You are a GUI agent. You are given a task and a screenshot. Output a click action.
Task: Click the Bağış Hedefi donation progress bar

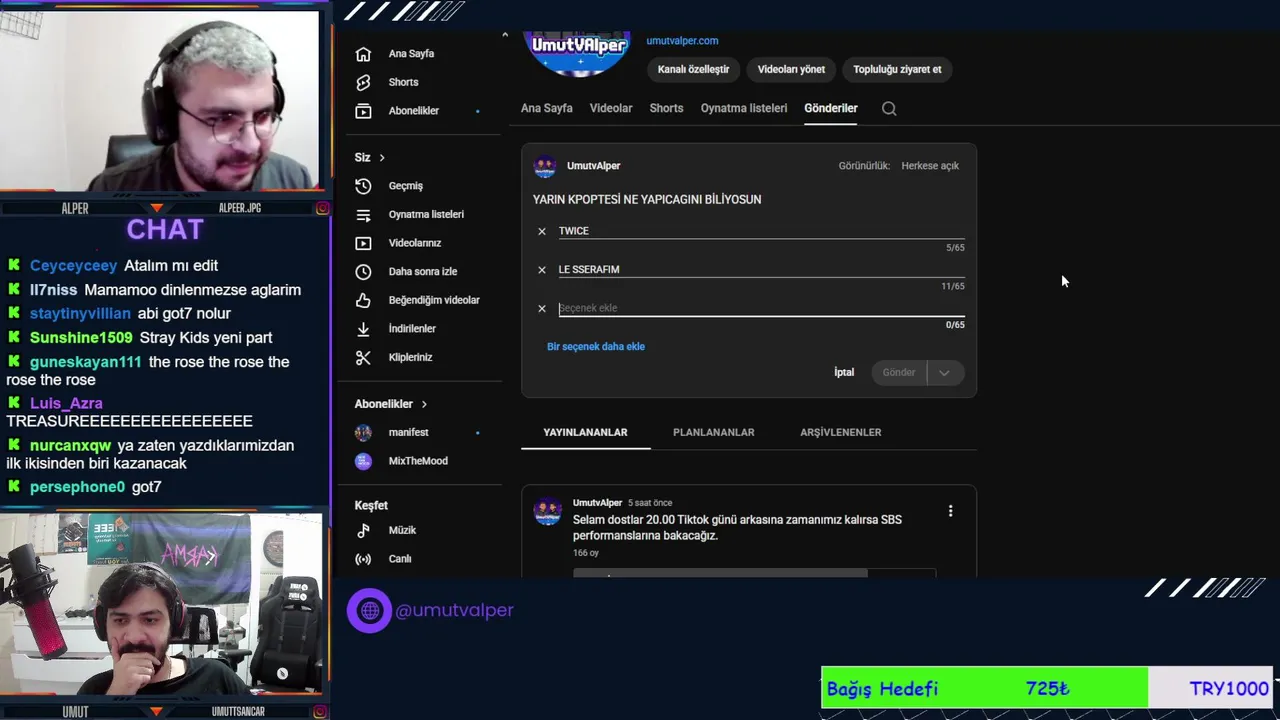coord(1046,688)
